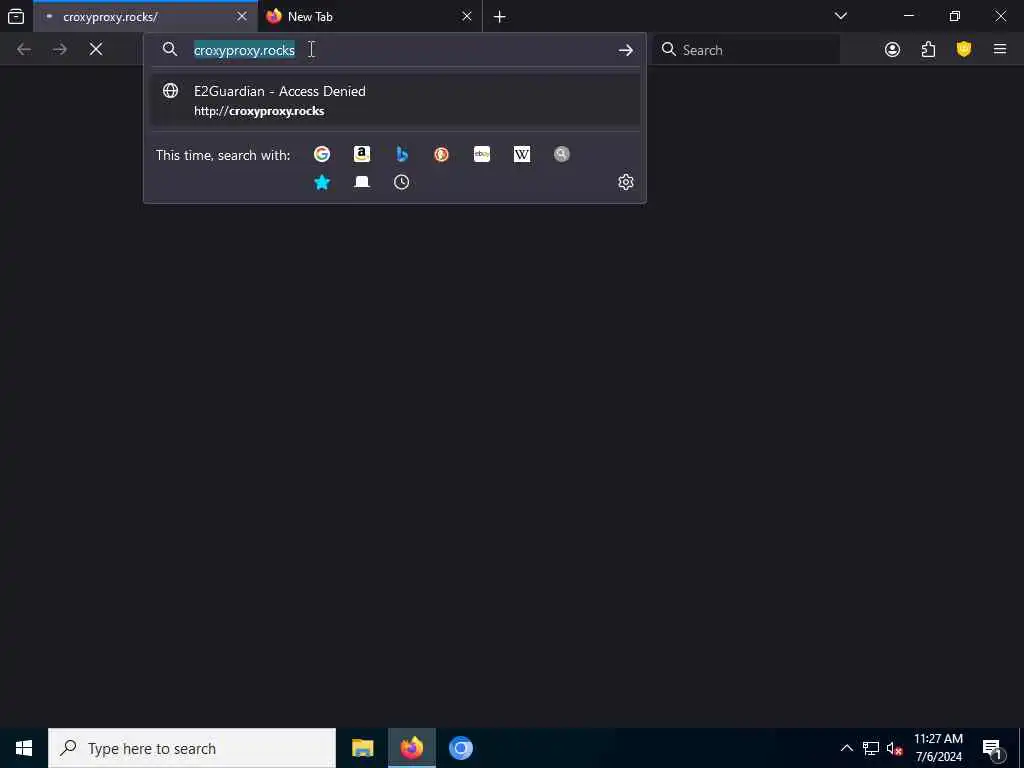Click the Search box in toolbar

[746, 50]
